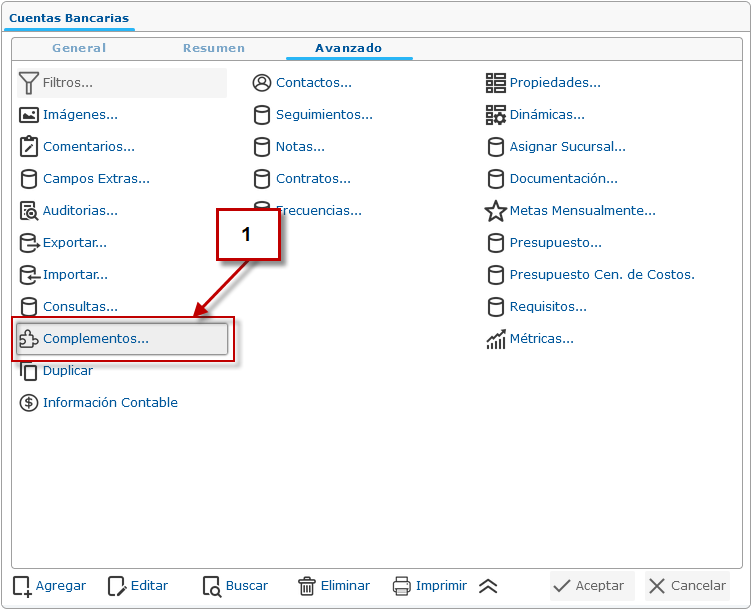The image size is (752, 610).
Task: Open the Campos Extras option
Action: pos(96,179)
